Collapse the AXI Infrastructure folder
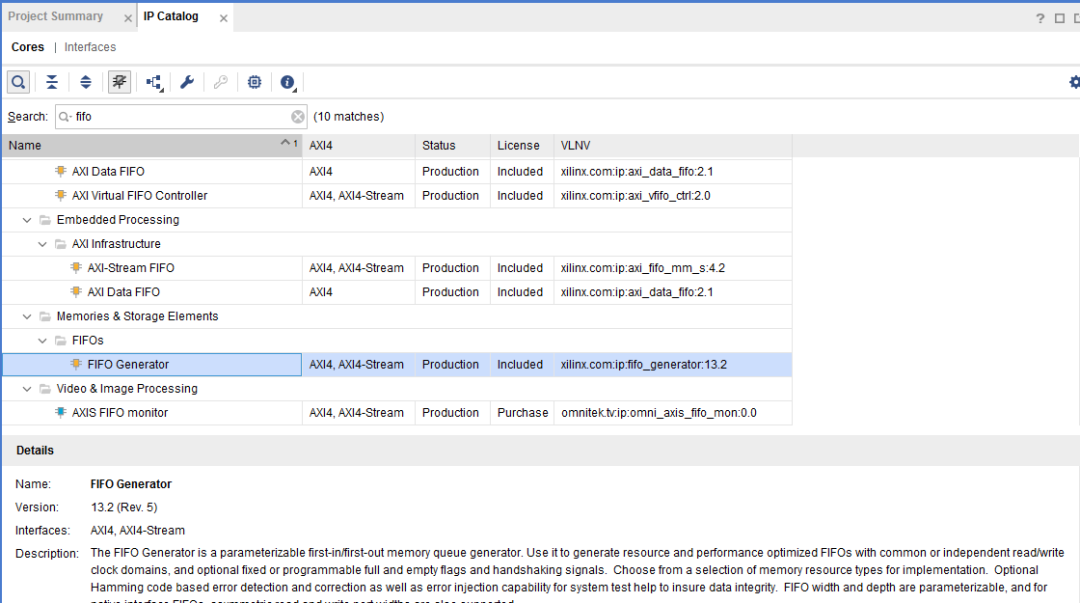Screen dimensions: 1080x603 (x=42, y=244)
